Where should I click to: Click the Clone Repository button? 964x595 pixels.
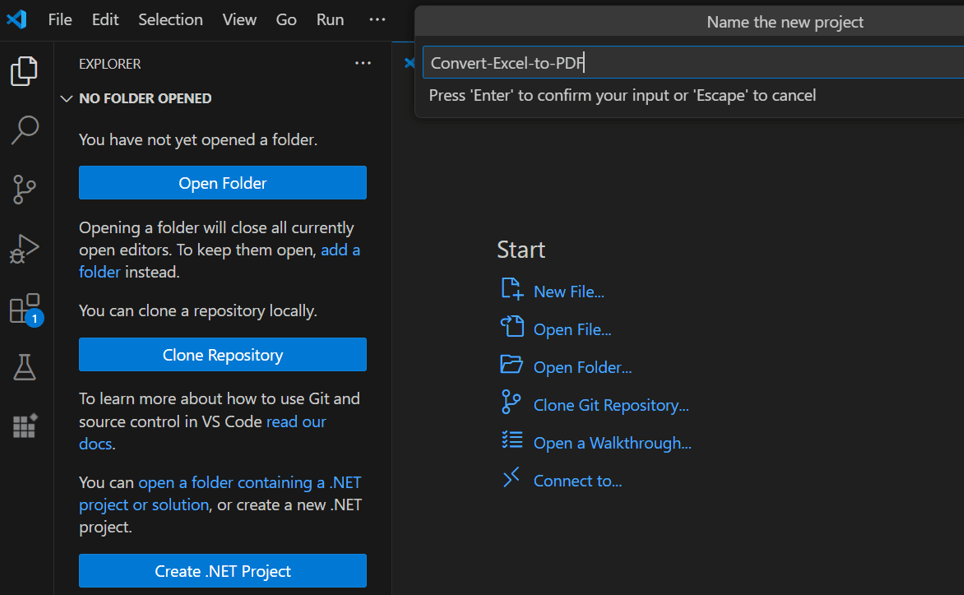pos(222,354)
